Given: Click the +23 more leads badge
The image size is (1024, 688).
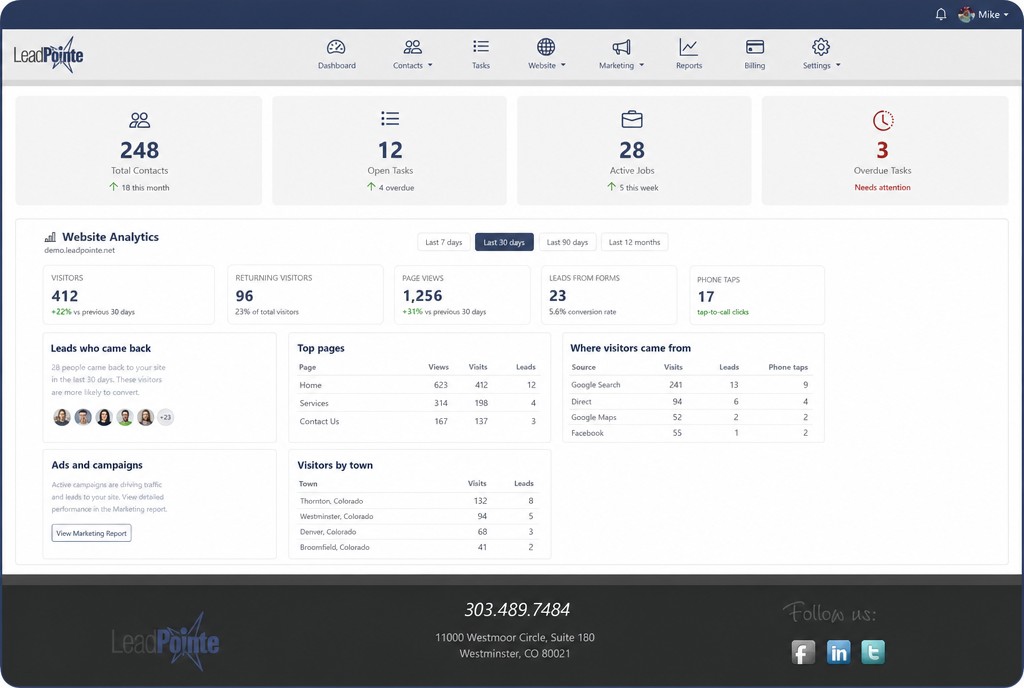Looking at the screenshot, I should (166, 417).
